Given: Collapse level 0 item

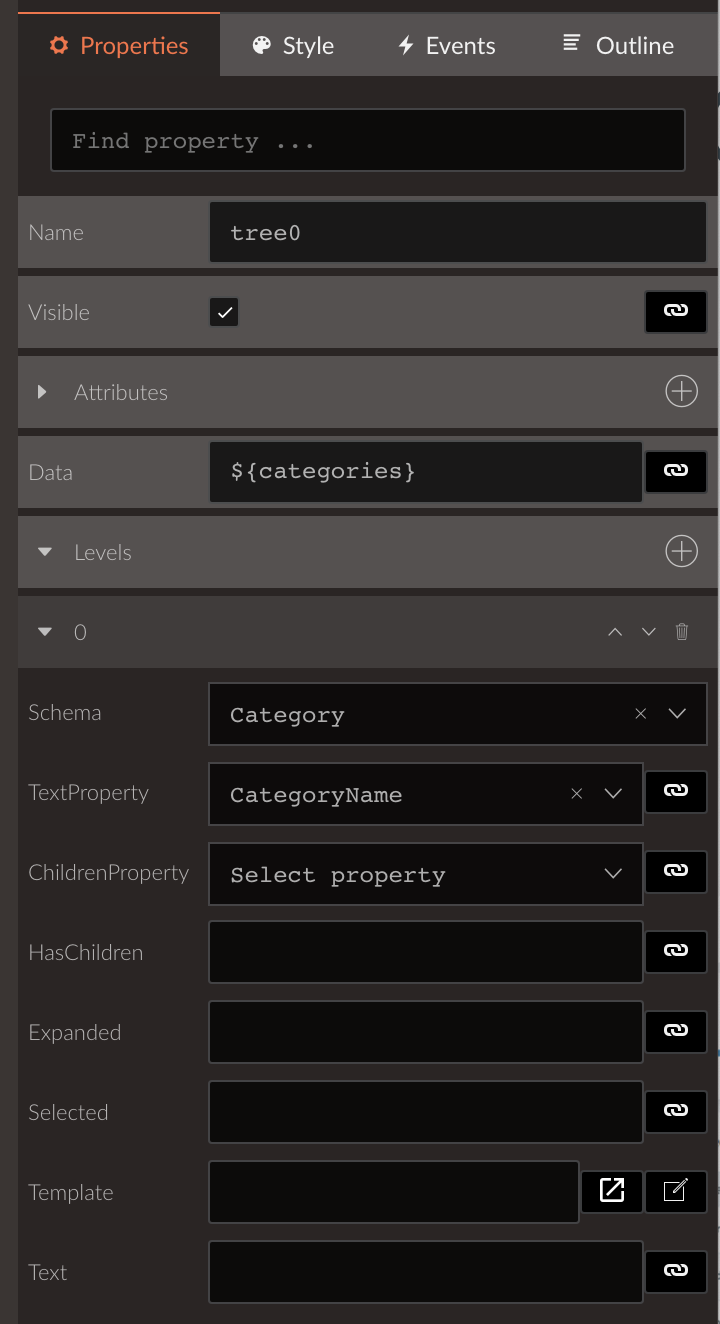Looking at the screenshot, I should pos(44,632).
